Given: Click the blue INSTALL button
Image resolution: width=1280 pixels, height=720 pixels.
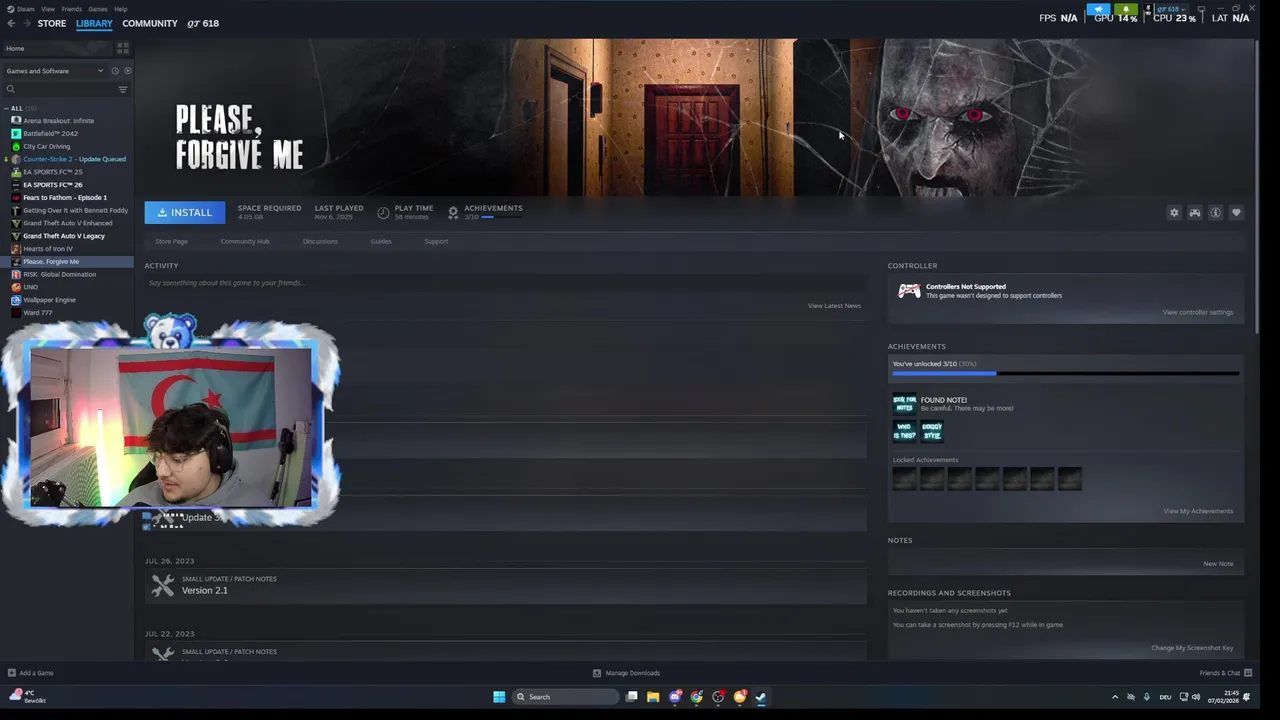Looking at the screenshot, I should (185, 212).
